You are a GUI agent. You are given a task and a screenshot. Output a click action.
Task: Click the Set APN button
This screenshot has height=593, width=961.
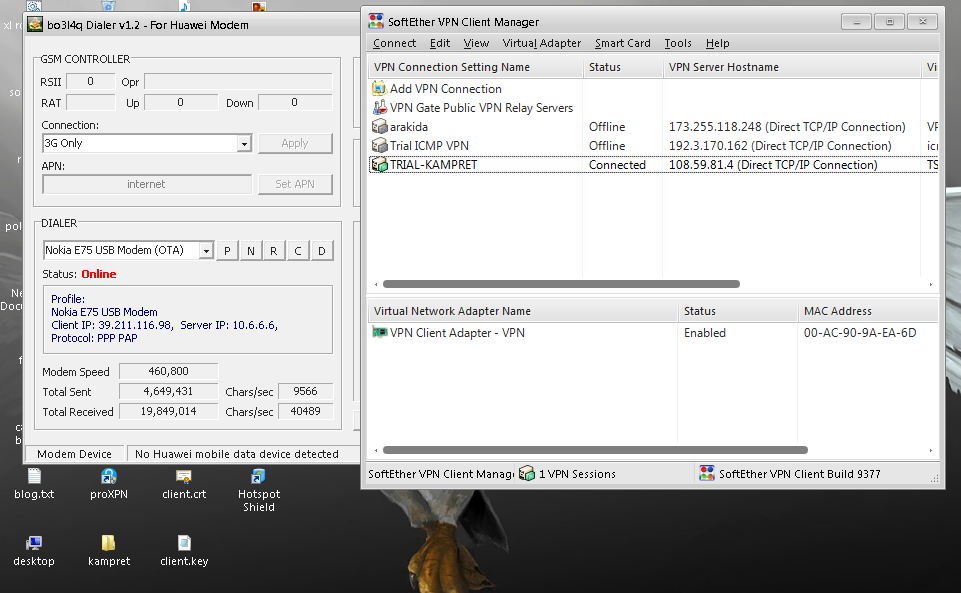coord(295,184)
